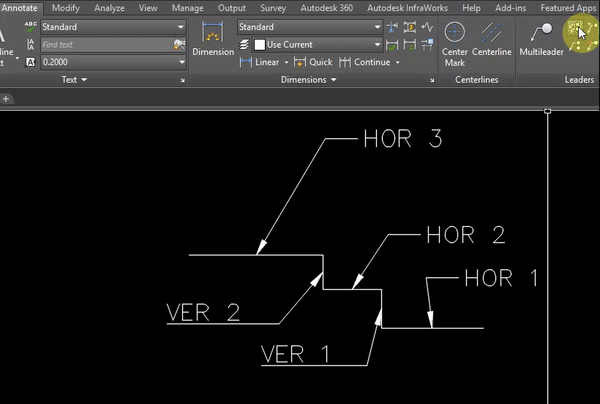
Task: Click into the Find text field
Action: 106,45
